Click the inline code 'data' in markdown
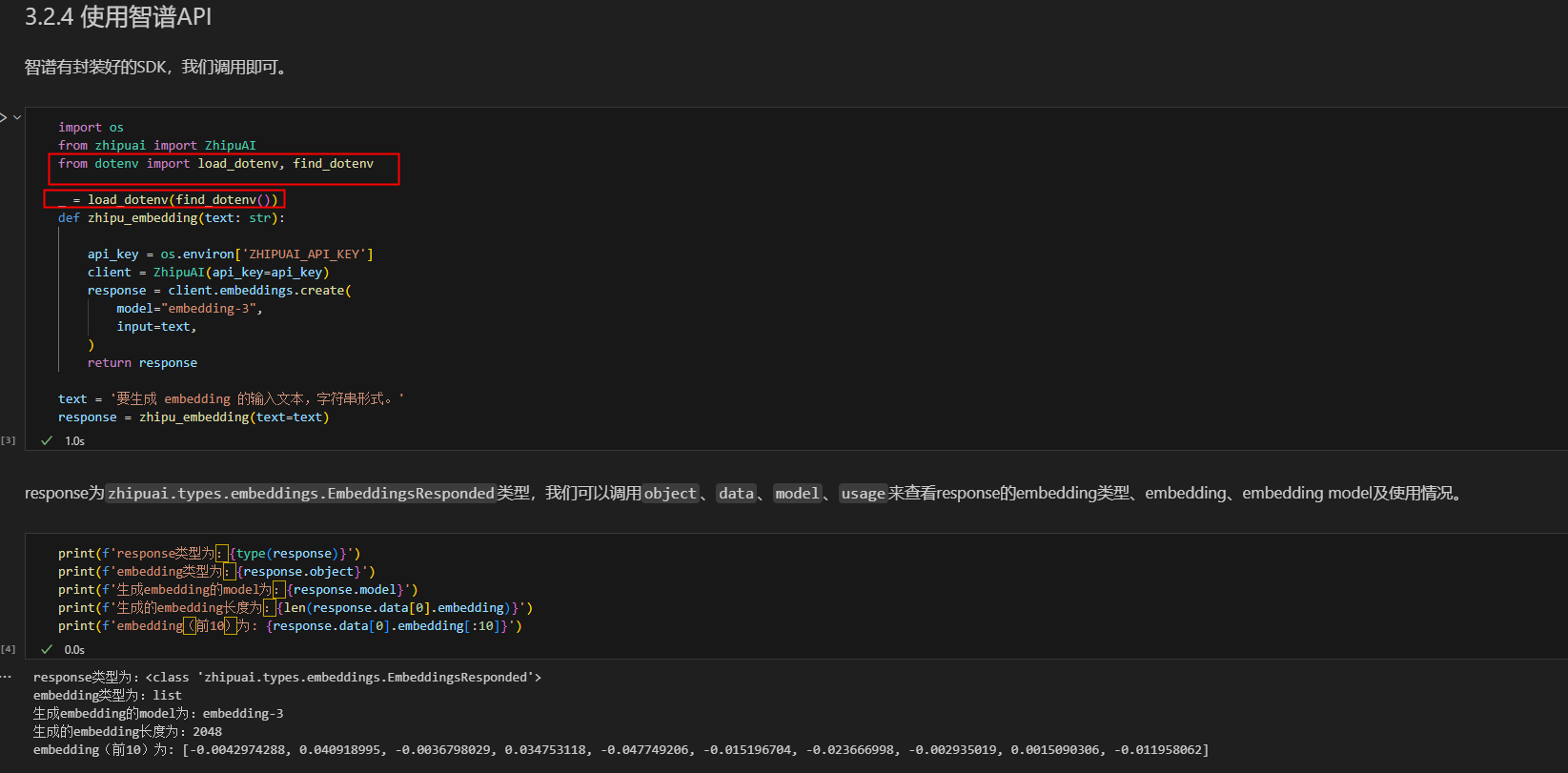 click(736, 494)
